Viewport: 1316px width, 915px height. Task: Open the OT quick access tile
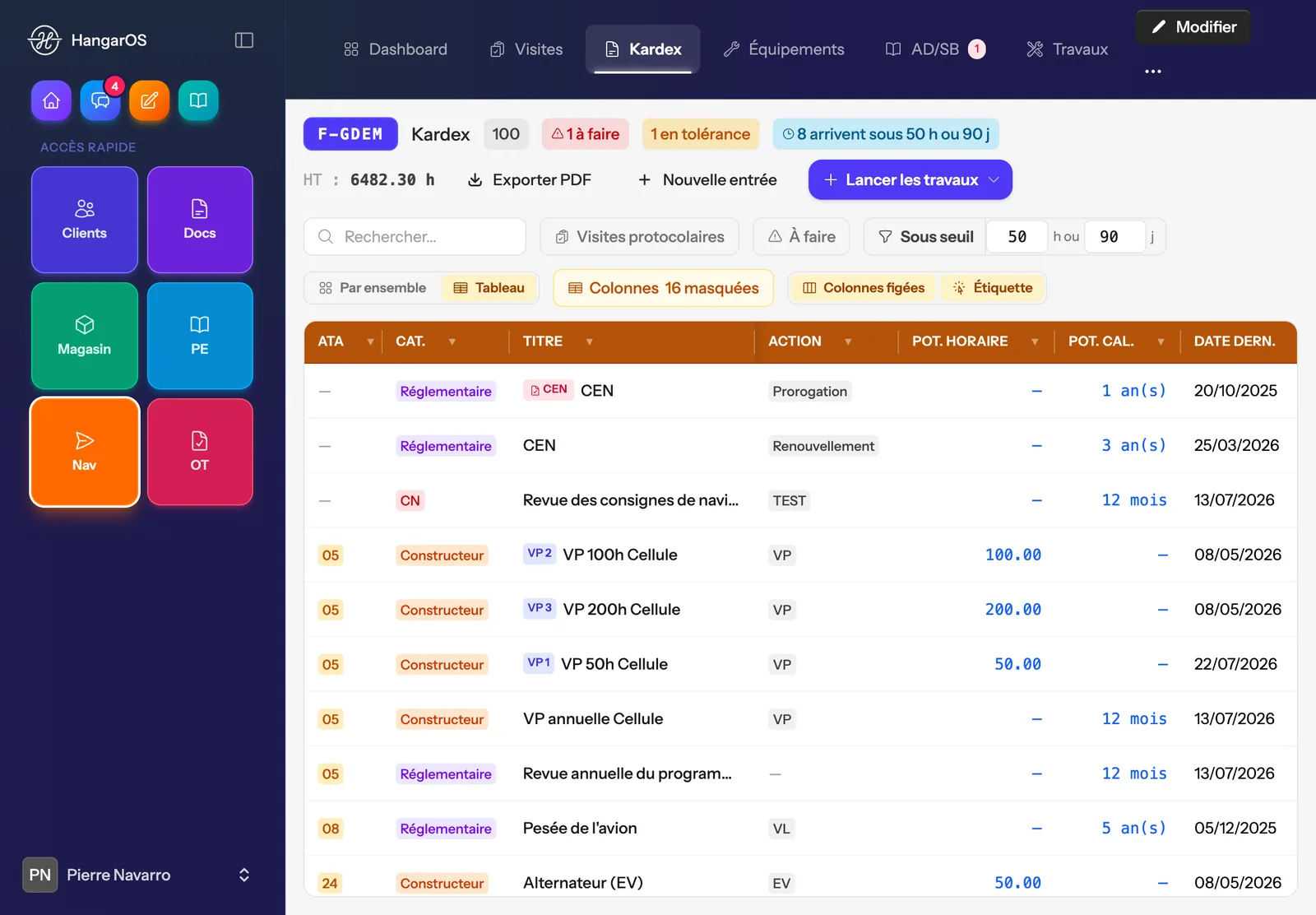pos(200,452)
